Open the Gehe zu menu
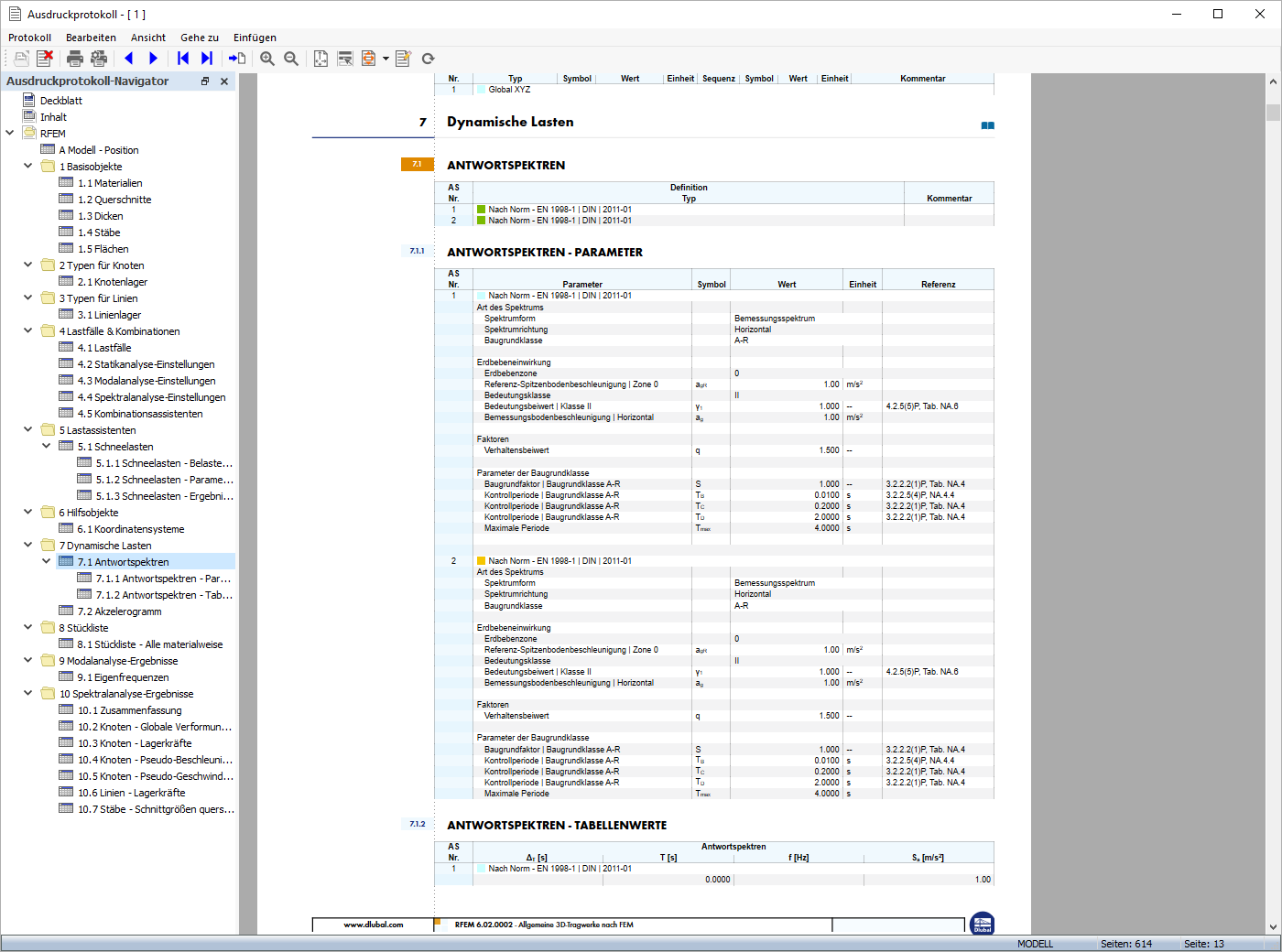The image size is (1282, 952). tap(199, 38)
